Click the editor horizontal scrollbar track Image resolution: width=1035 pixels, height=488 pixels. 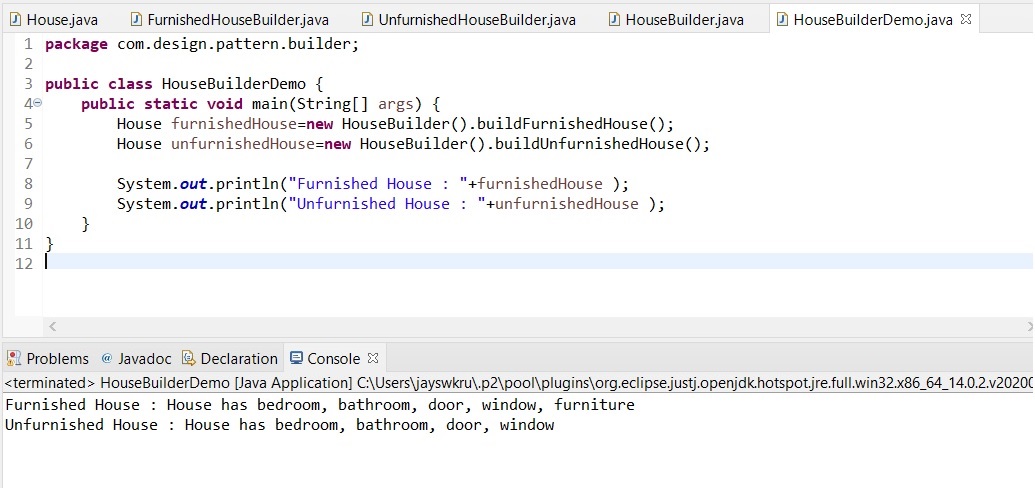(x=540, y=326)
